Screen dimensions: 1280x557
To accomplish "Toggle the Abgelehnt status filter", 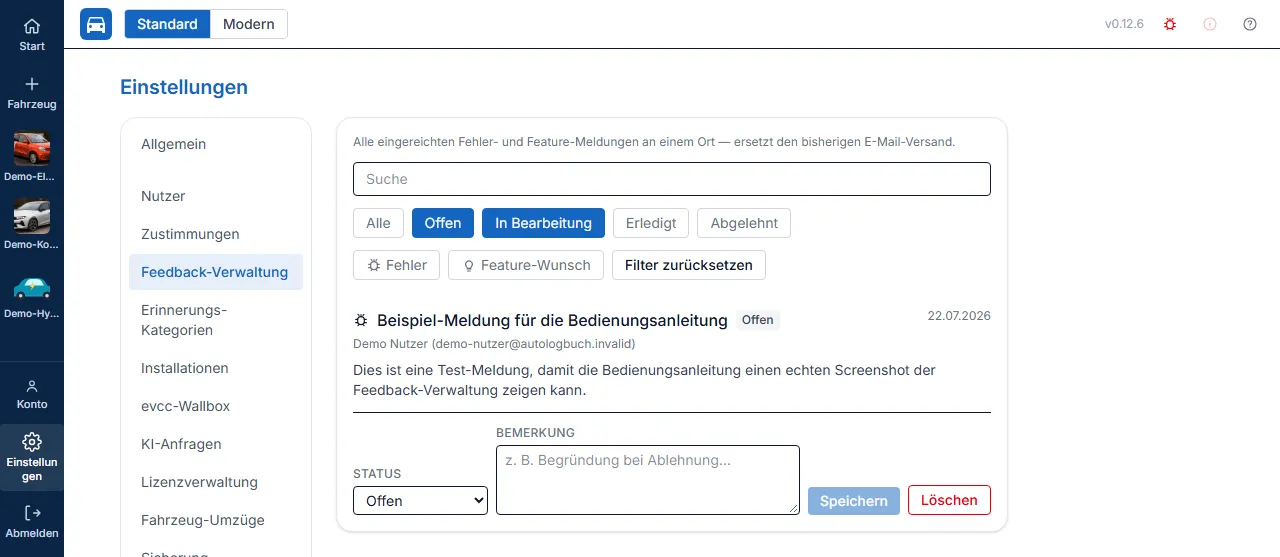I will click(x=744, y=223).
